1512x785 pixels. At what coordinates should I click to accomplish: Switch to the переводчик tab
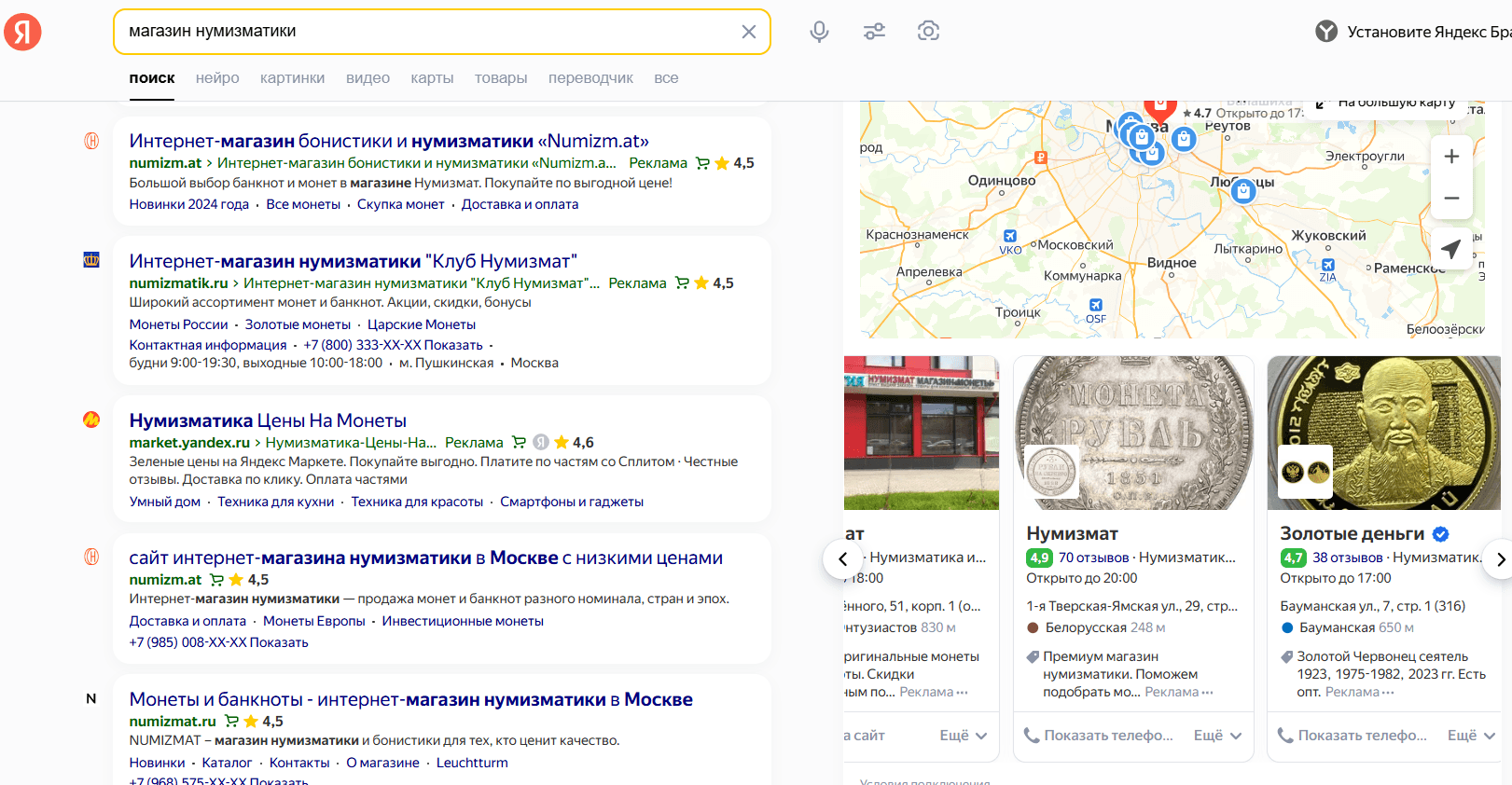[590, 78]
